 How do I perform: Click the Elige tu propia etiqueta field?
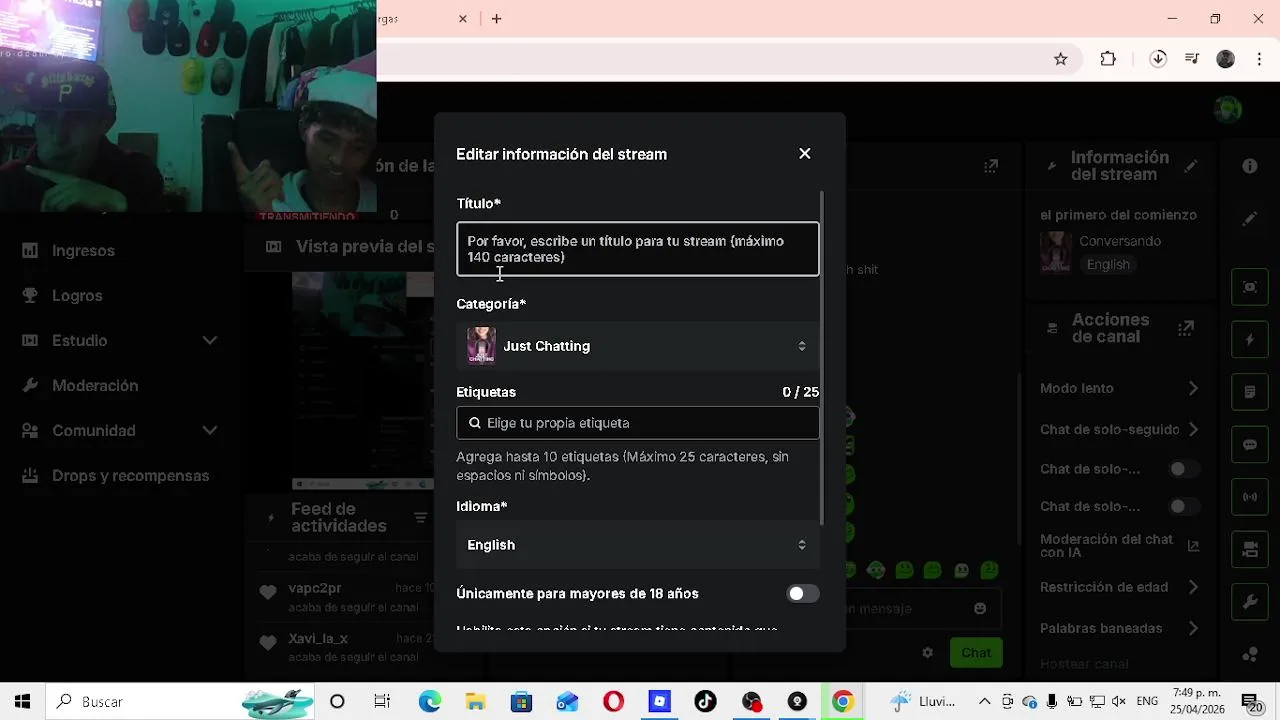pos(638,423)
